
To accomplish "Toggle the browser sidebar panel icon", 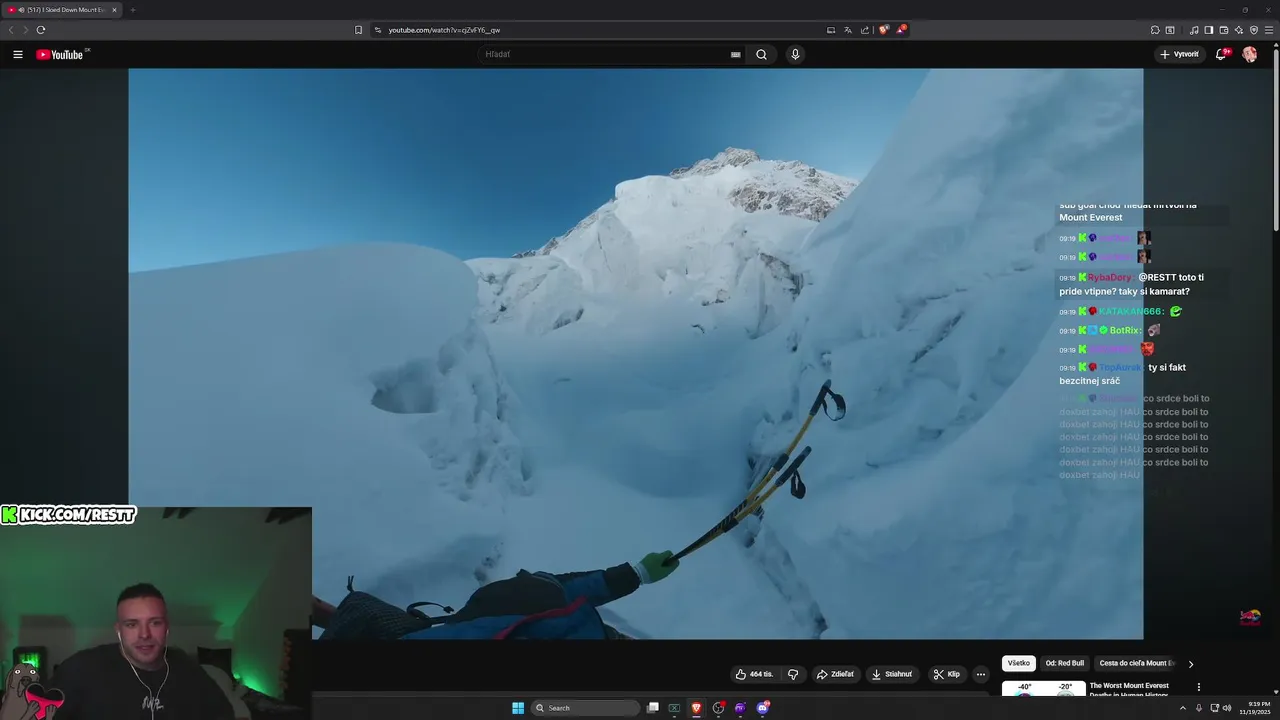I will coord(1209,30).
